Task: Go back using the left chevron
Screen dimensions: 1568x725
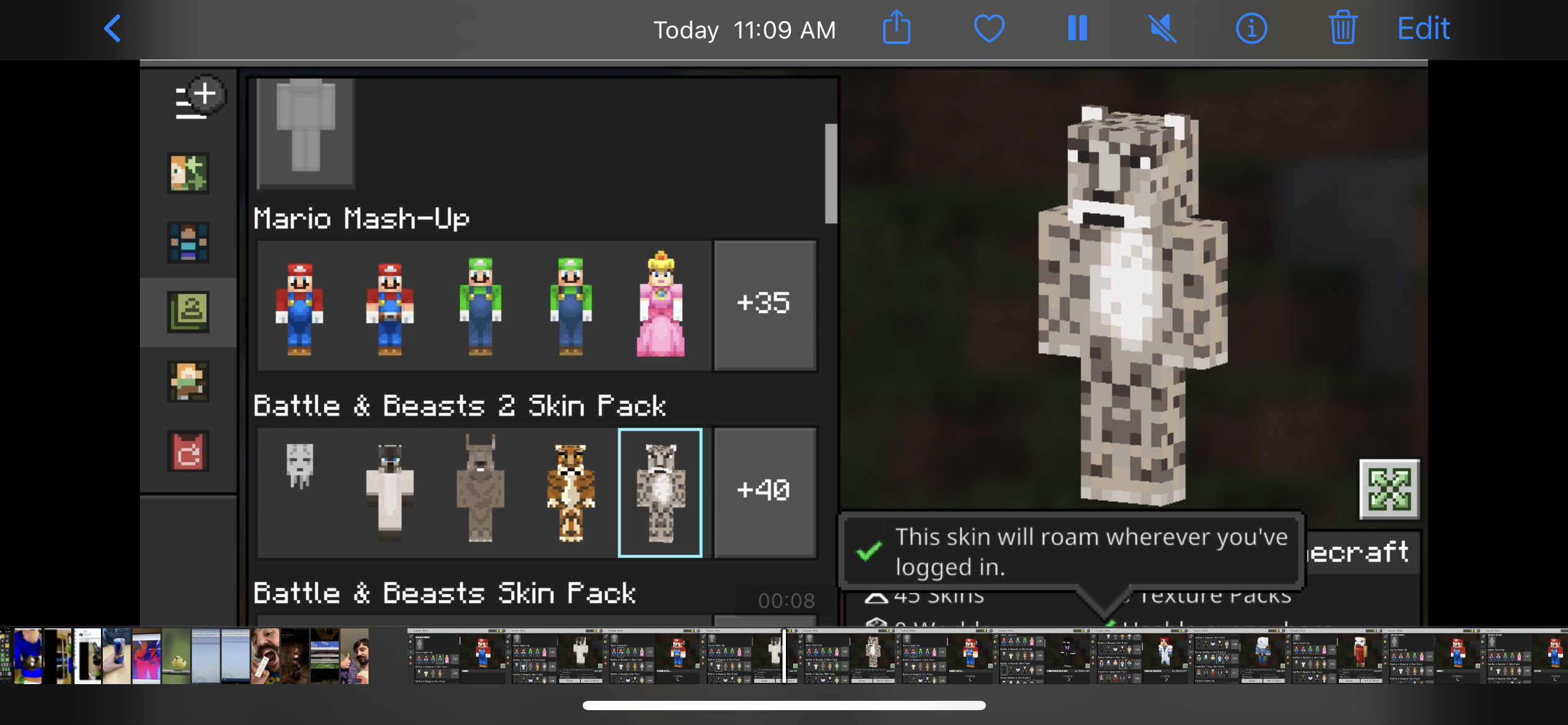Action: point(113,29)
